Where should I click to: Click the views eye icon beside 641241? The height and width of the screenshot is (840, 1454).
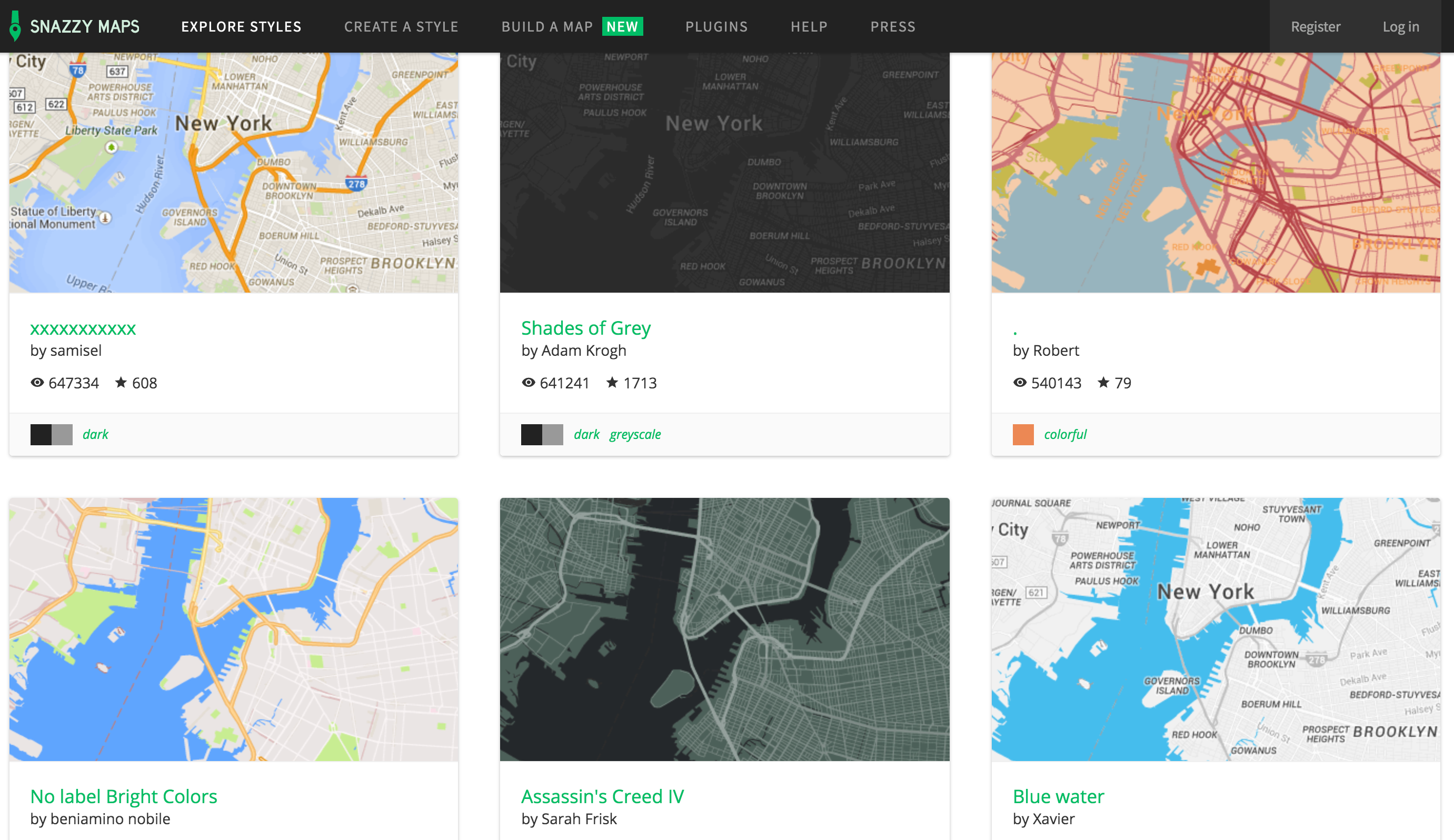529,383
